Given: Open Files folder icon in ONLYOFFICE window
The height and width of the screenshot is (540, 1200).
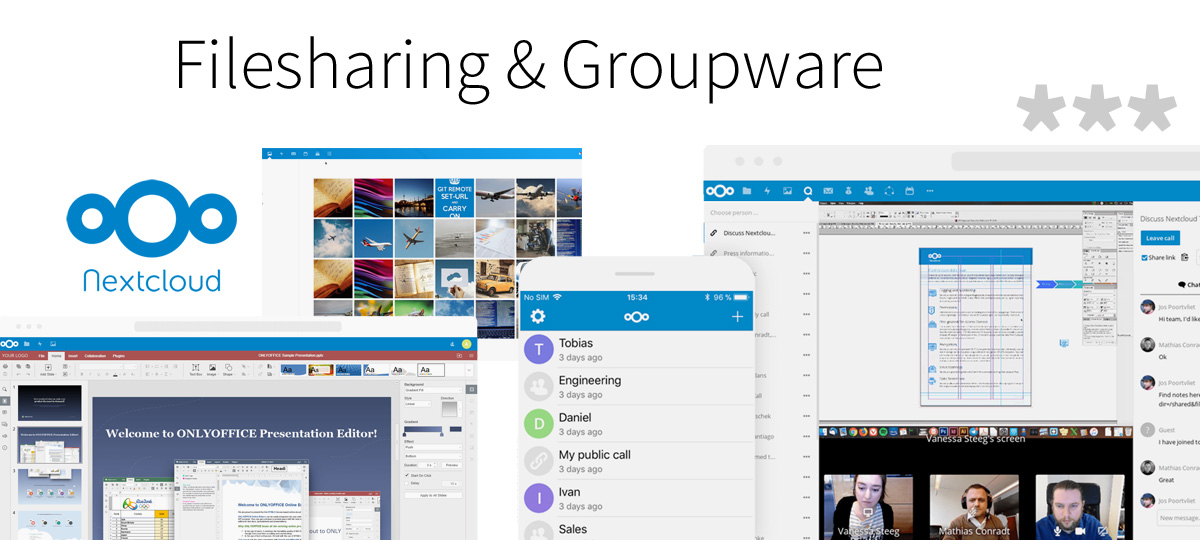Looking at the screenshot, I should pyautogui.click(x=27, y=344).
